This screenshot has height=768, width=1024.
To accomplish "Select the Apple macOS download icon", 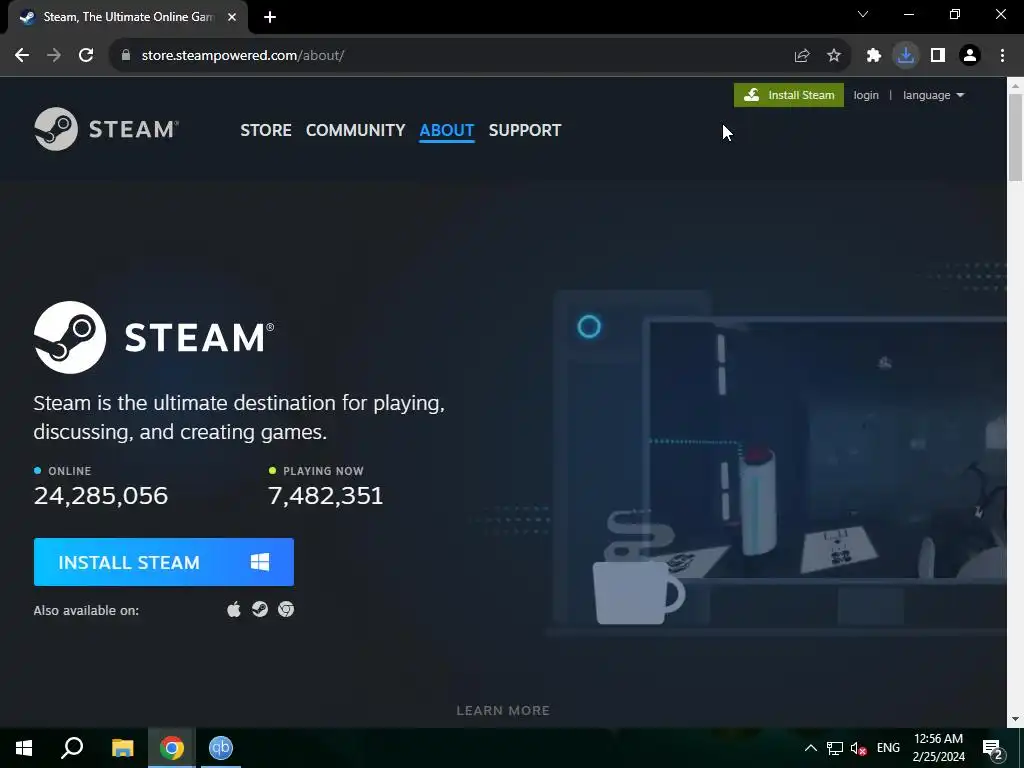I will (x=234, y=609).
